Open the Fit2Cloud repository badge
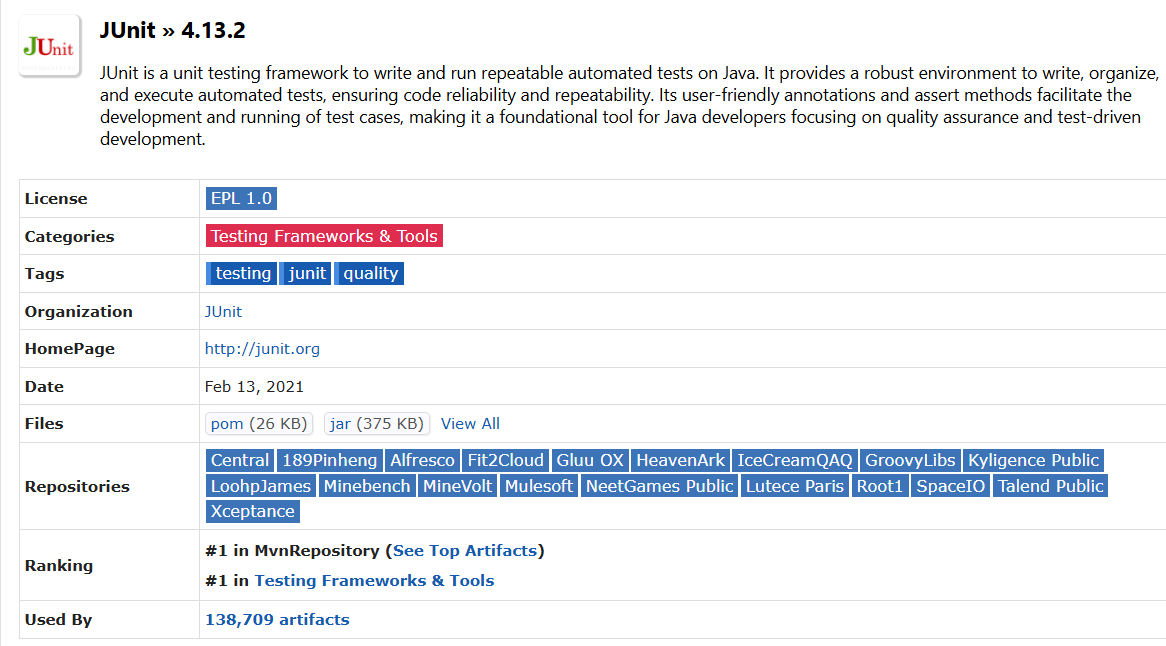The height and width of the screenshot is (646, 1166). tap(505, 460)
